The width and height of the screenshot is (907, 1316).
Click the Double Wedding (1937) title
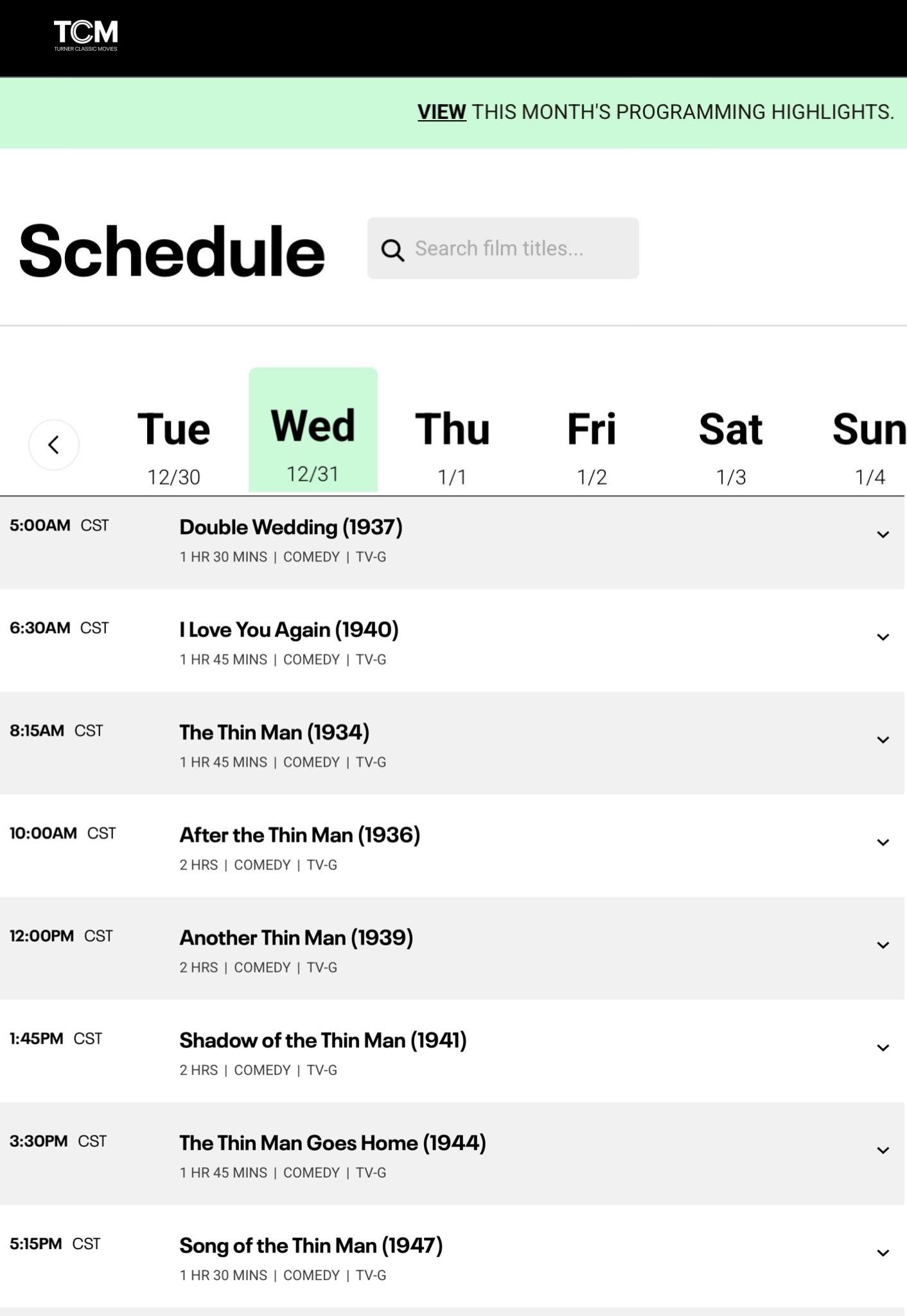(x=291, y=528)
